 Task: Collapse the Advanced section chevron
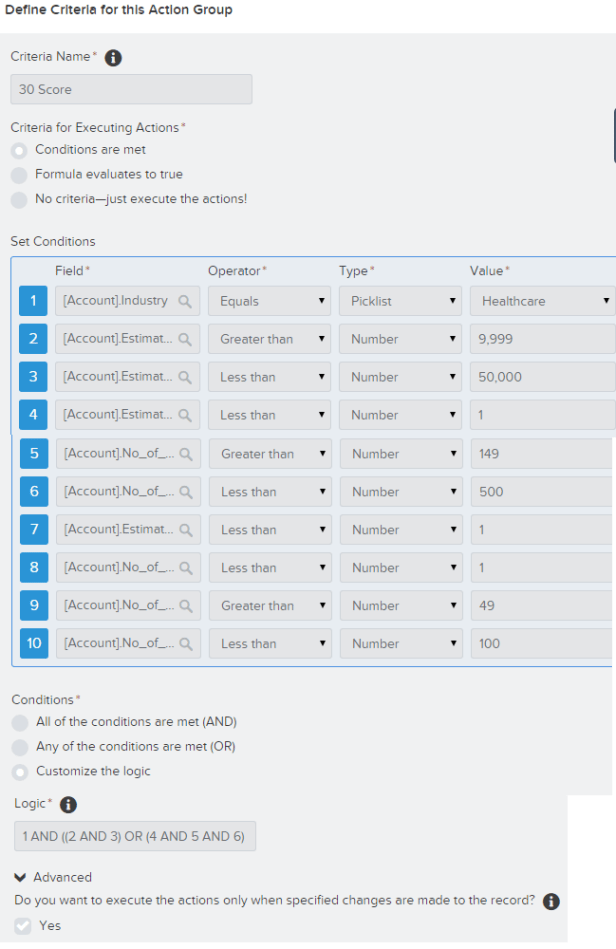click(20, 878)
